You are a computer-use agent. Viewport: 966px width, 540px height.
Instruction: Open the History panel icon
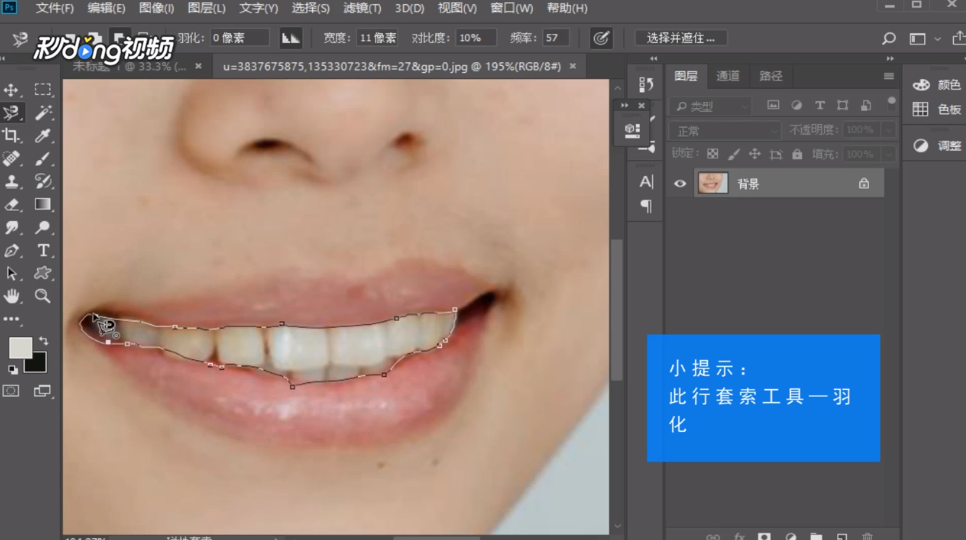(x=646, y=84)
